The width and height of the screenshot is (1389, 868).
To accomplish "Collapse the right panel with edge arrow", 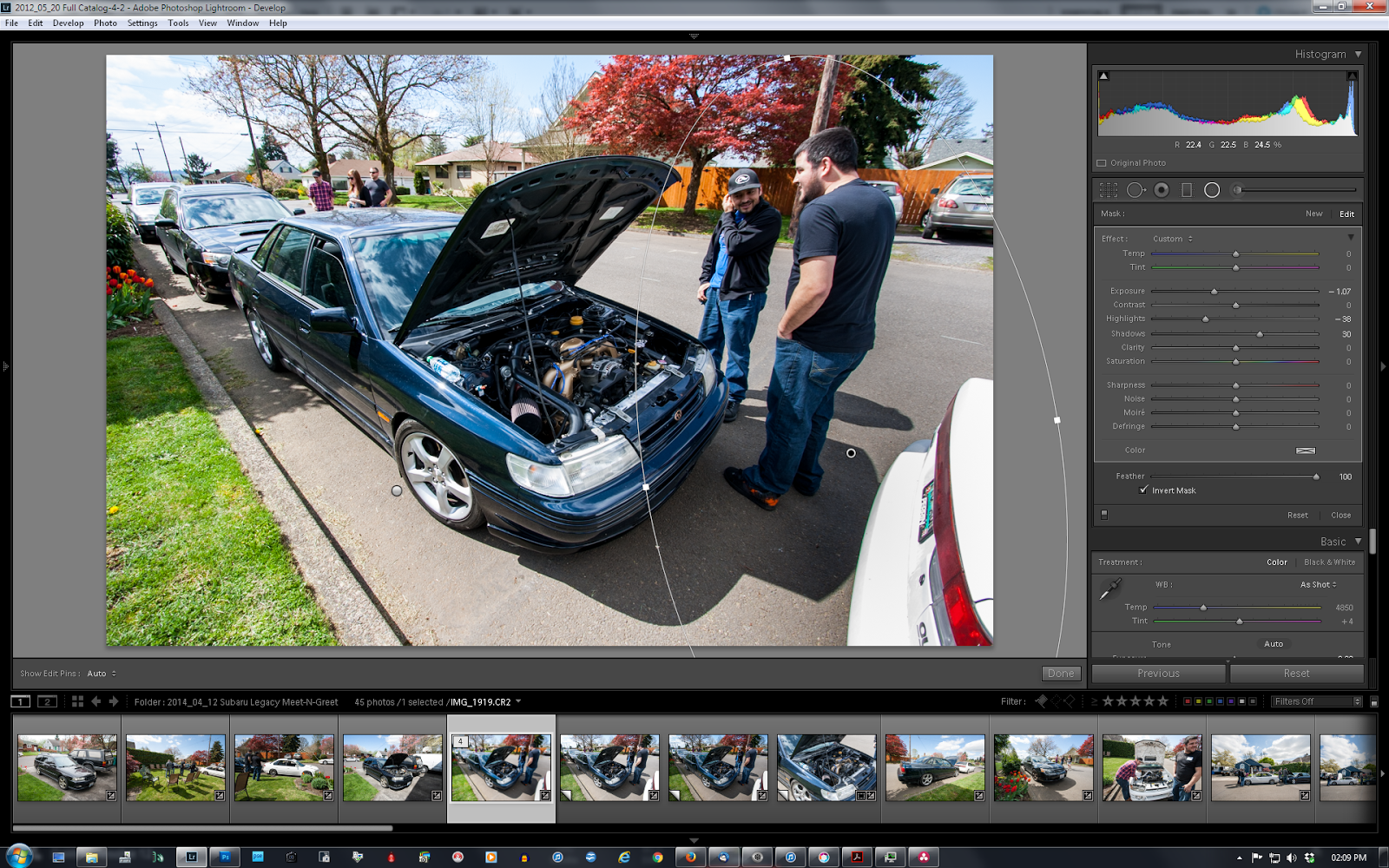I will pyautogui.click(x=1383, y=367).
